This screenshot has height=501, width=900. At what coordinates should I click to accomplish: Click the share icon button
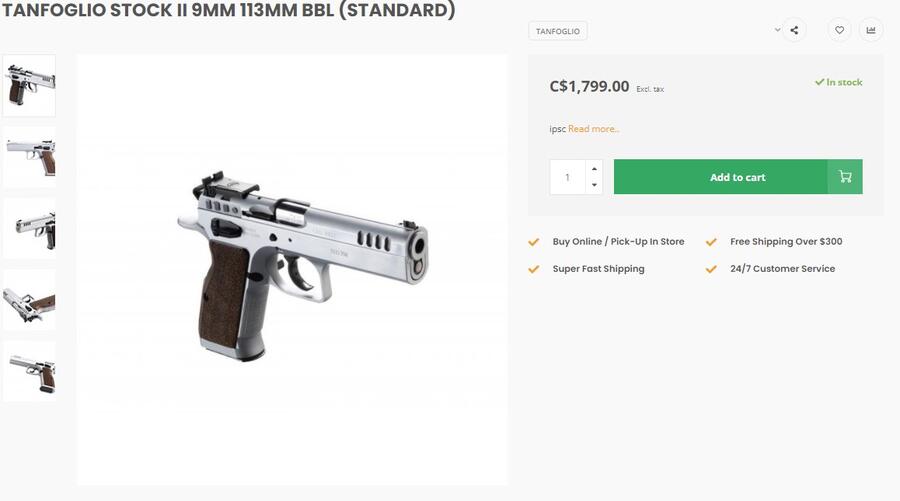tap(794, 30)
